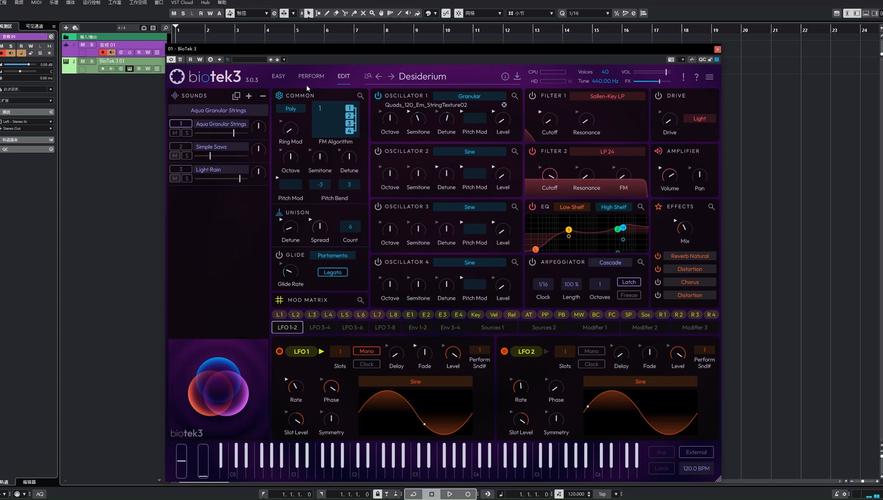The width and height of the screenshot is (883, 500).
Task: Open the Drive Light mode dropdown
Action: pyautogui.click(x=699, y=119)
